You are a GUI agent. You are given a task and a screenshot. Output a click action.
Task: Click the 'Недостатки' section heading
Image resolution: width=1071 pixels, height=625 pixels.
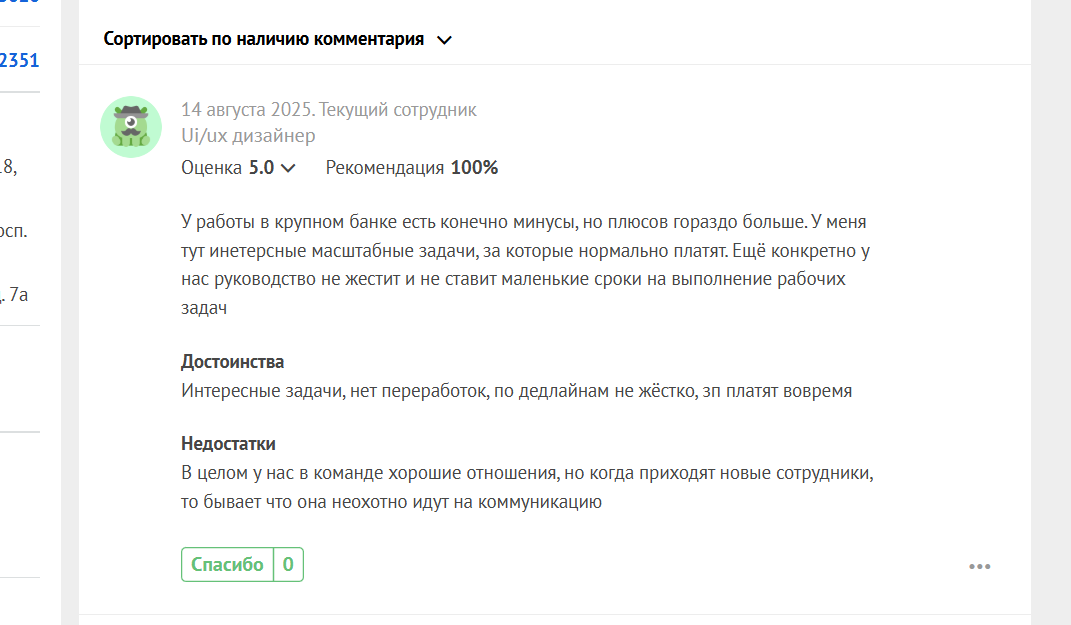pyautogui.click(x=228, y=443)
